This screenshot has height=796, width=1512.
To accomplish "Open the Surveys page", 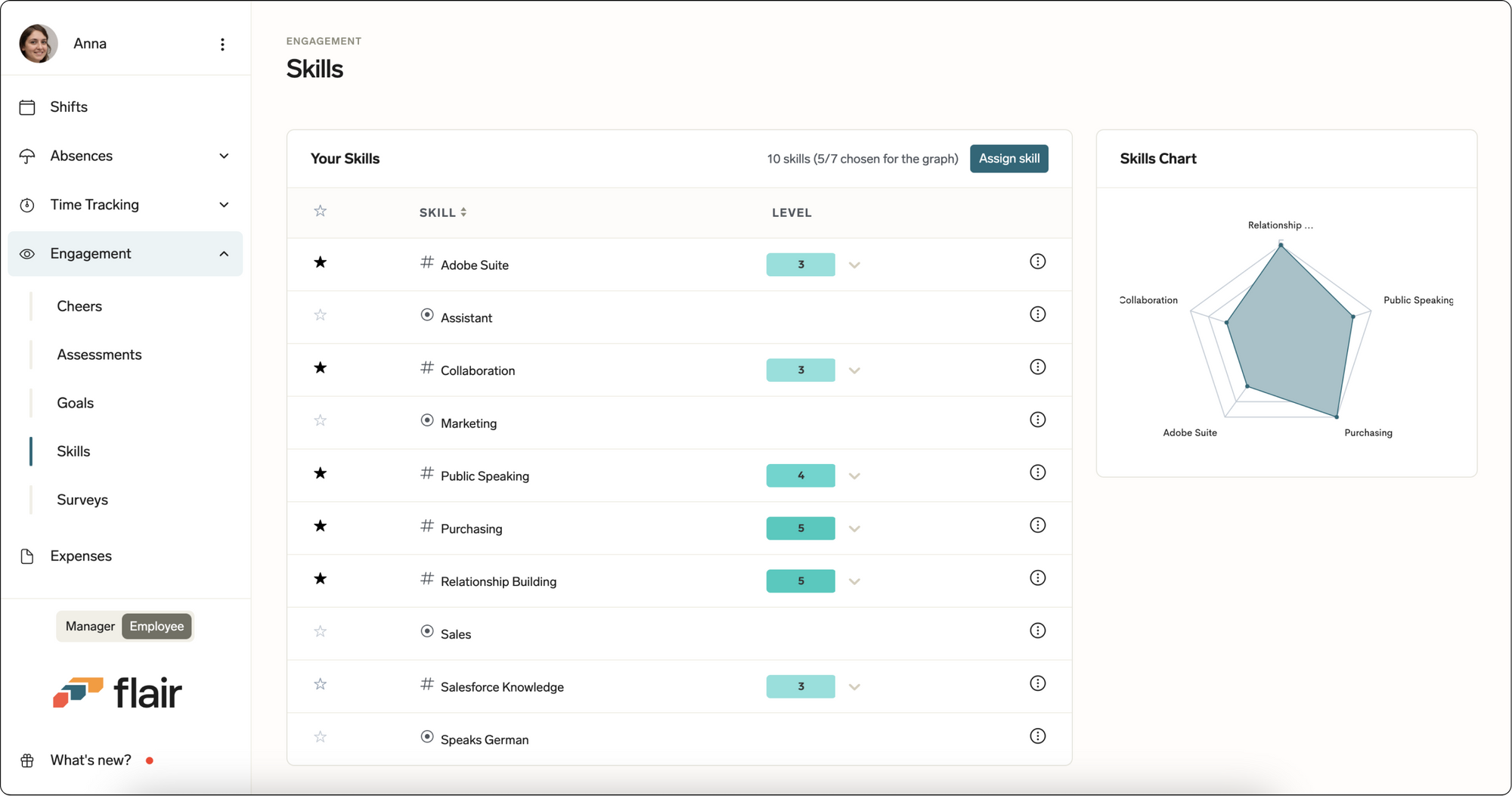I will (x=82, y=500).
